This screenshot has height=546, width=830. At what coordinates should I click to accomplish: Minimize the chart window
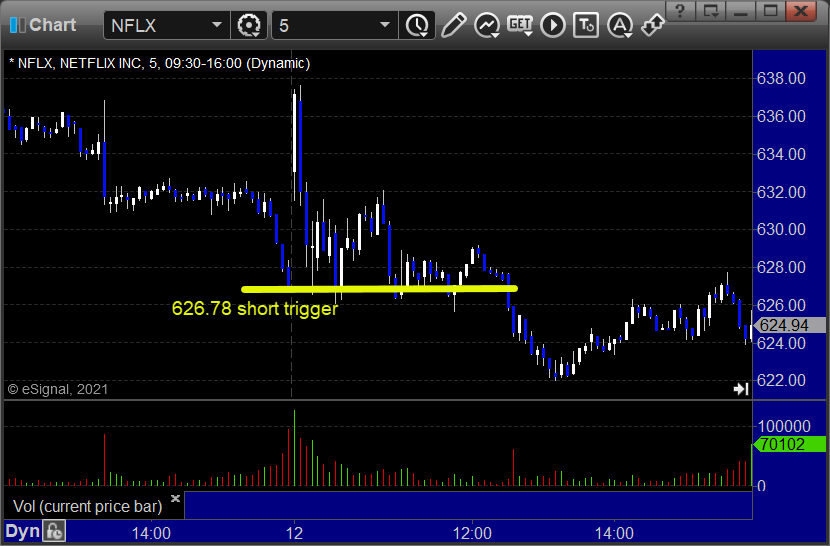pyautogui.click(x=741, y=10)
